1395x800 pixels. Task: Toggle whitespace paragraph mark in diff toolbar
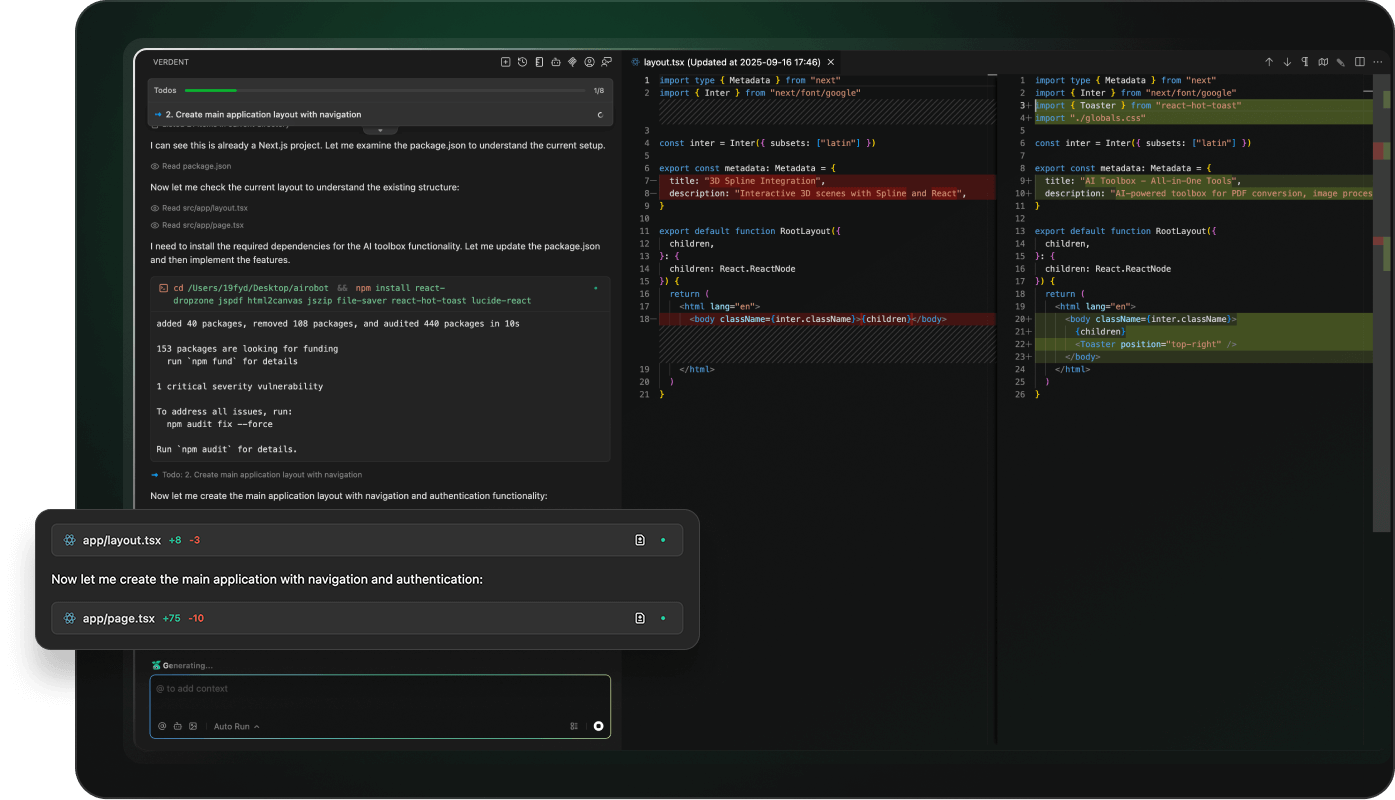click(x=1305, y=62)
